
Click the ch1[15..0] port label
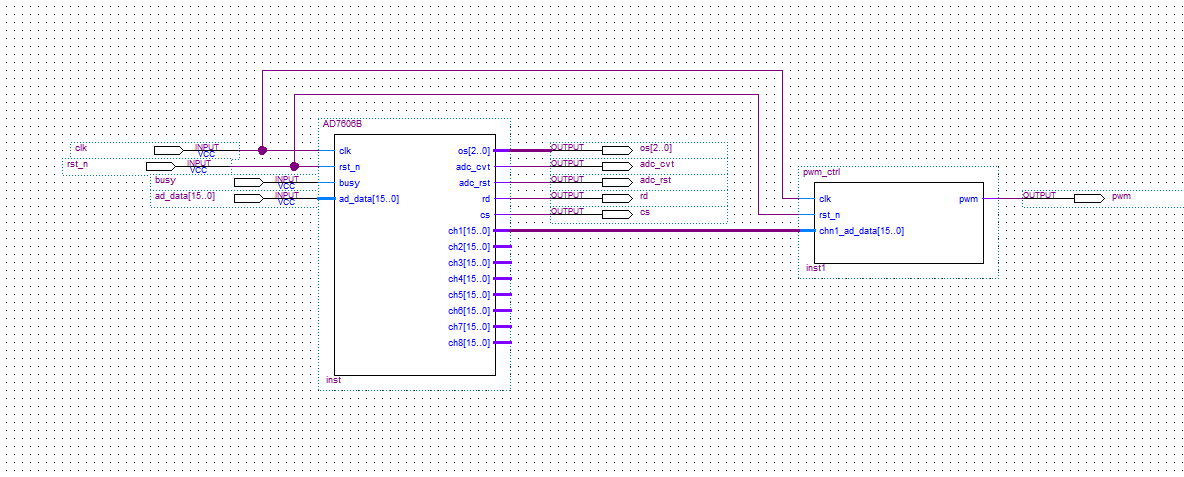pyautogui.click(x=469, y=231)
